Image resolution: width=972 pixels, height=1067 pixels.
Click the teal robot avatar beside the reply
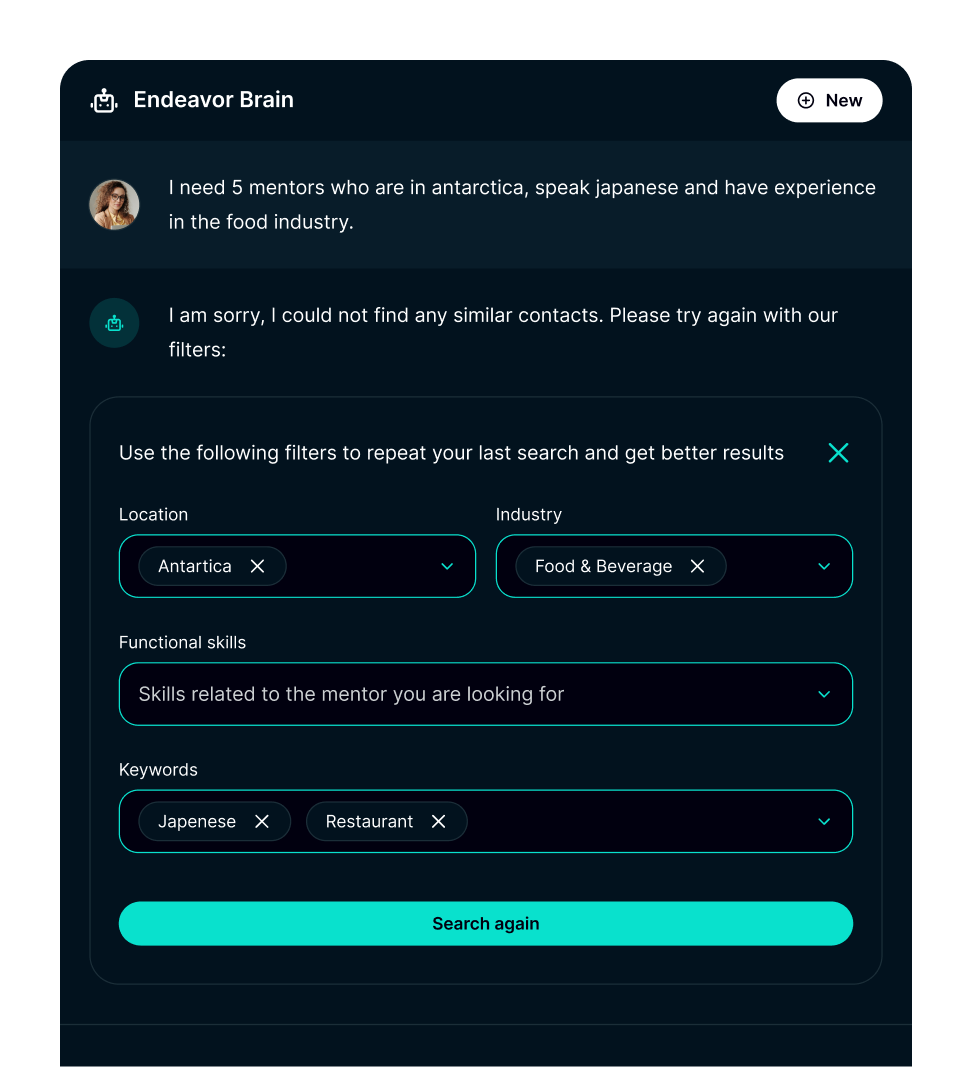tap(114, 322)
